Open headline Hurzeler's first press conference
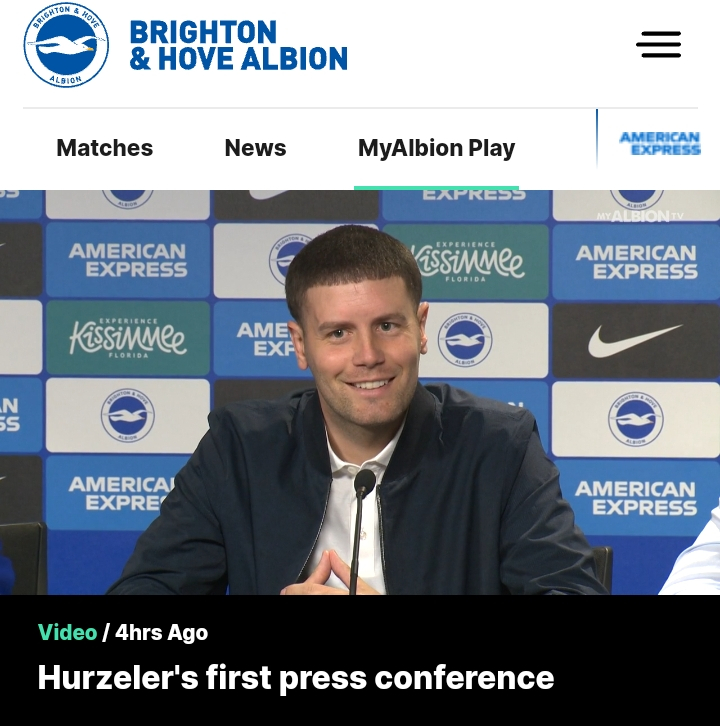 tap(296, 678)
